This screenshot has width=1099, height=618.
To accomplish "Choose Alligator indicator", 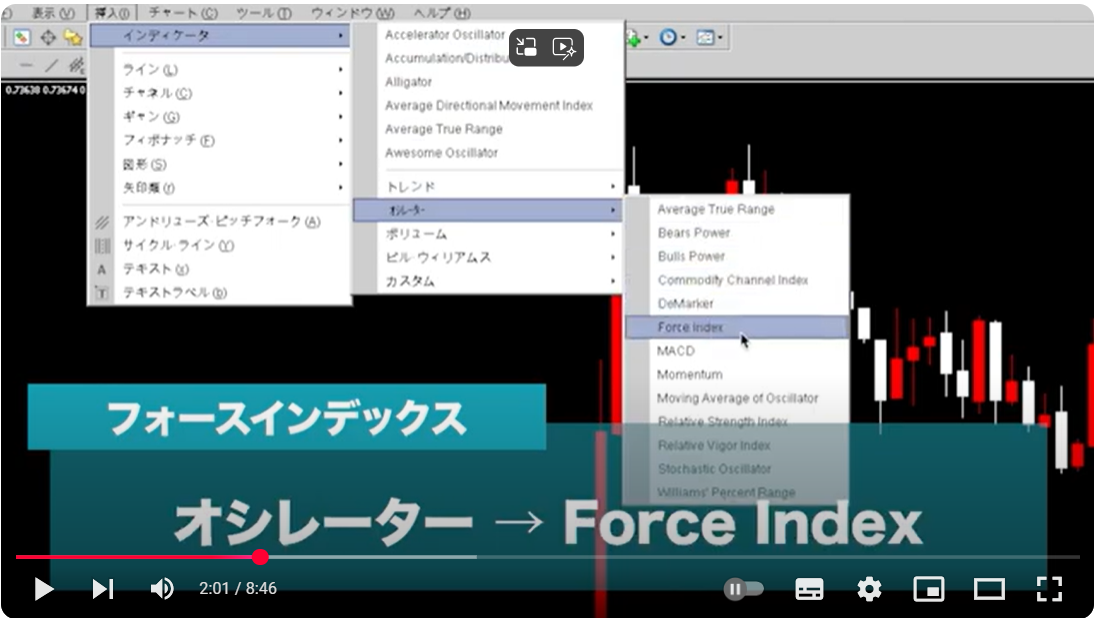I will pos(409,82).
